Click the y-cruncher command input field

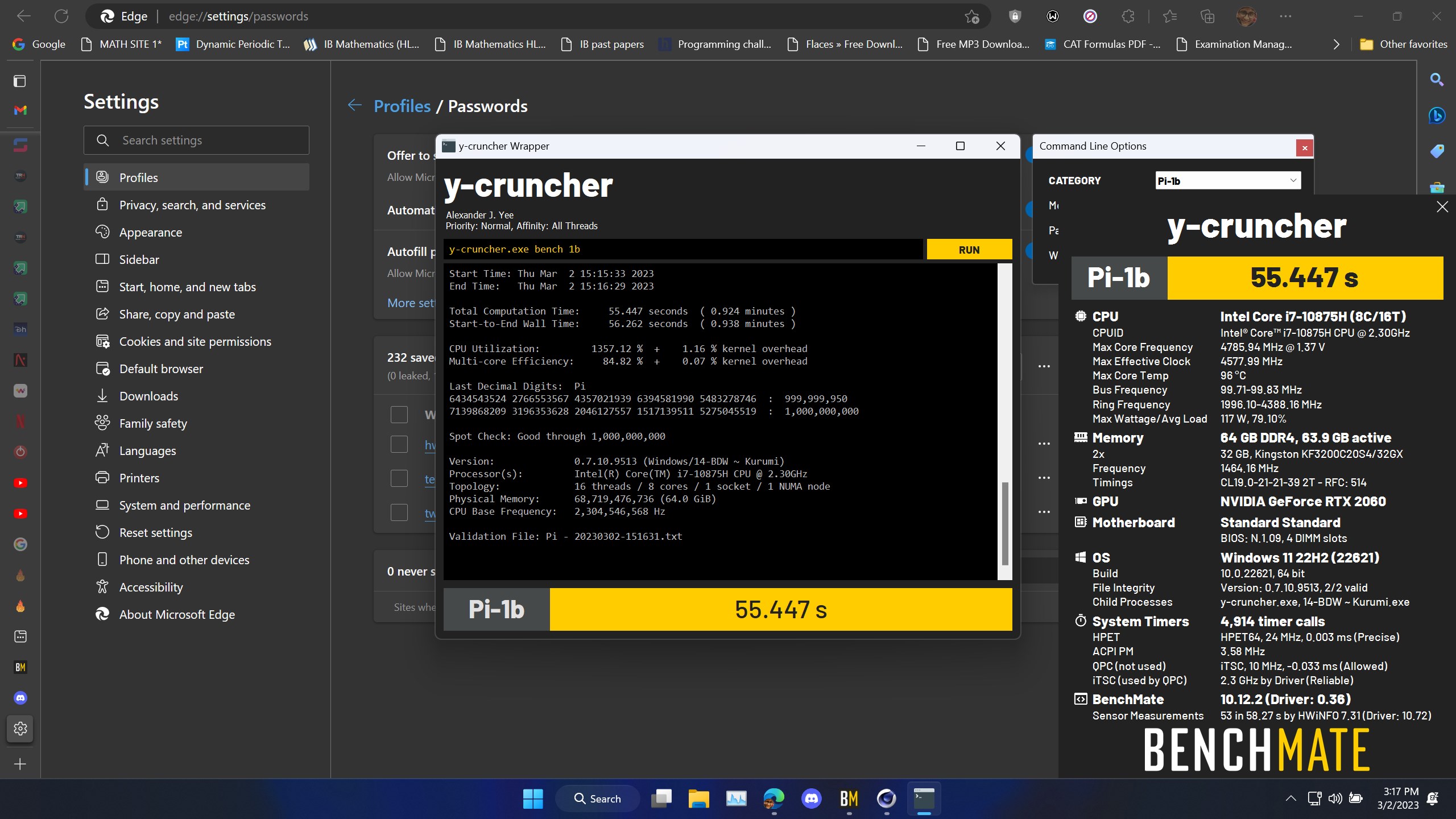pyautogui.click(x=684, y=250)
